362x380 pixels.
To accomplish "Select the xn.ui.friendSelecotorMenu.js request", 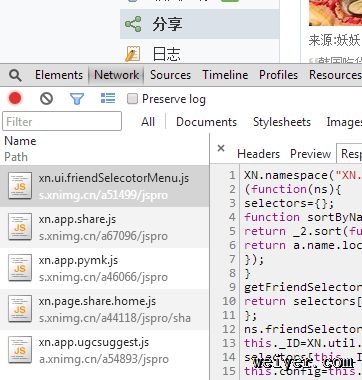I will (x=105, y=186).
